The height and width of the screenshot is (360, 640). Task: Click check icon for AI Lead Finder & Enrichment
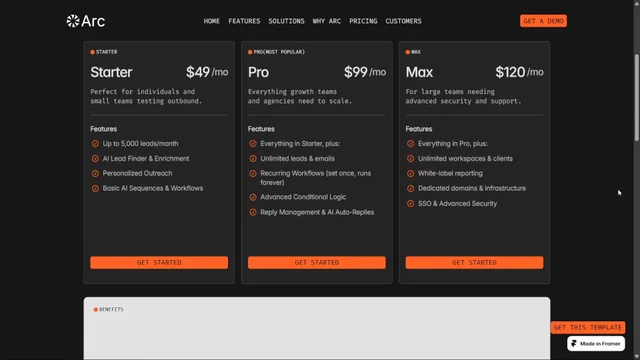tap(95, 158)
